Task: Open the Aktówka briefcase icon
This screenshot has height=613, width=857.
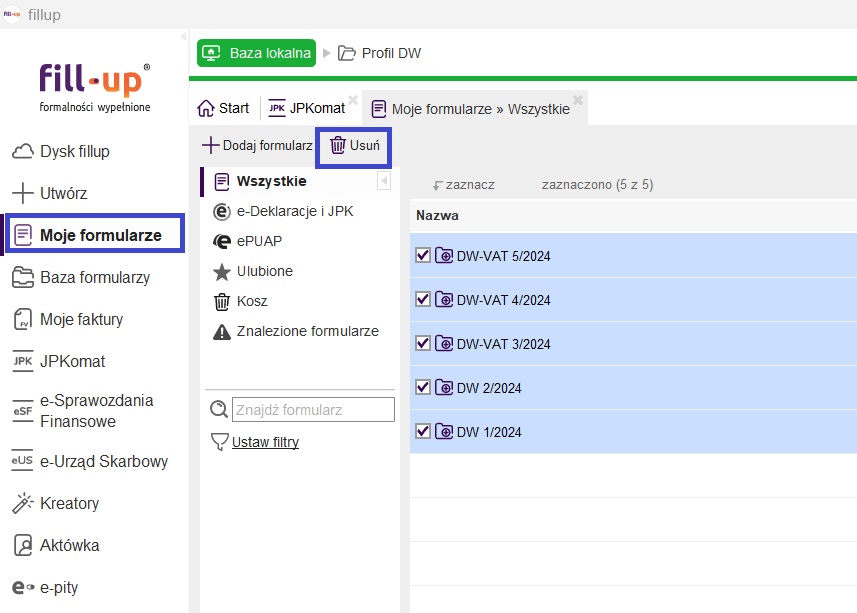Action: click(23, 545)
